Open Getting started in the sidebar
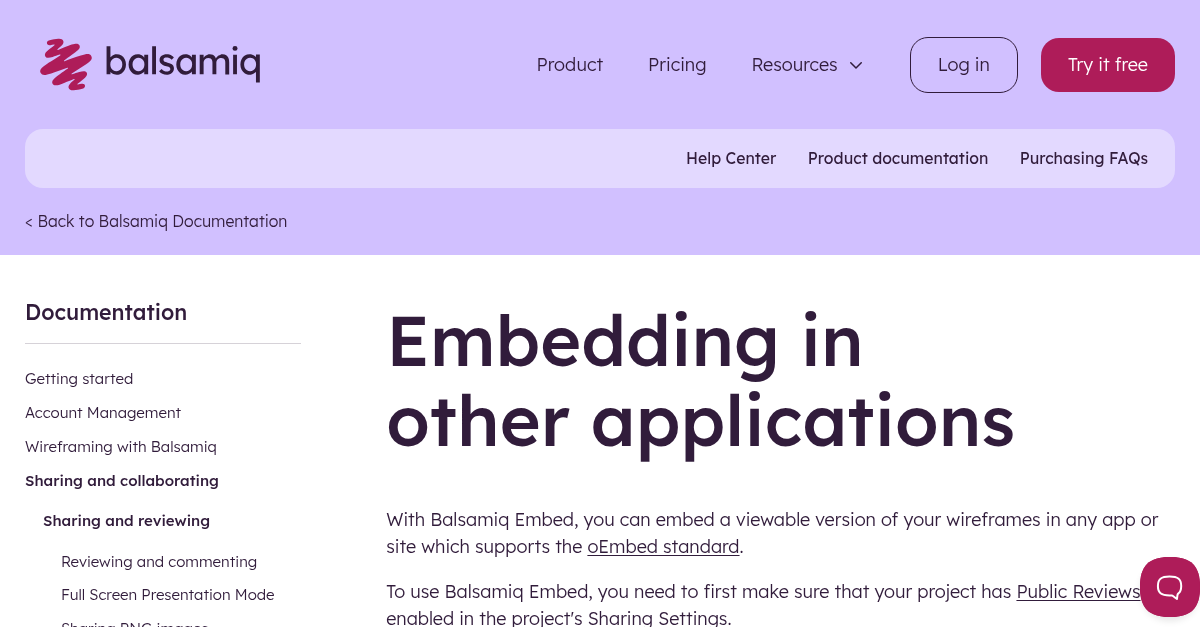Image resolution: width=1200 pixels, height=627 pixels. [x=79, y=378]
